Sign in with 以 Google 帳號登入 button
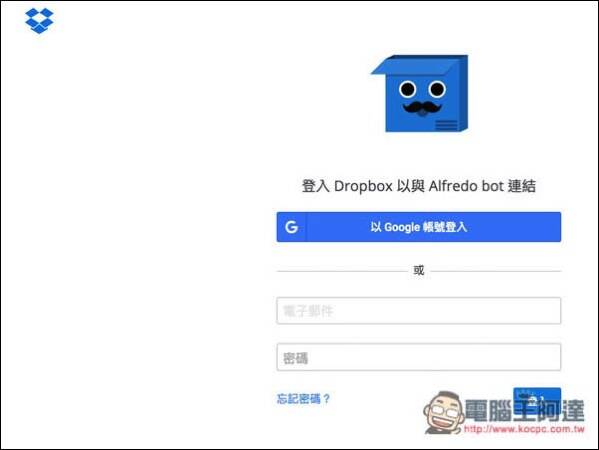 tap(419, 227)
